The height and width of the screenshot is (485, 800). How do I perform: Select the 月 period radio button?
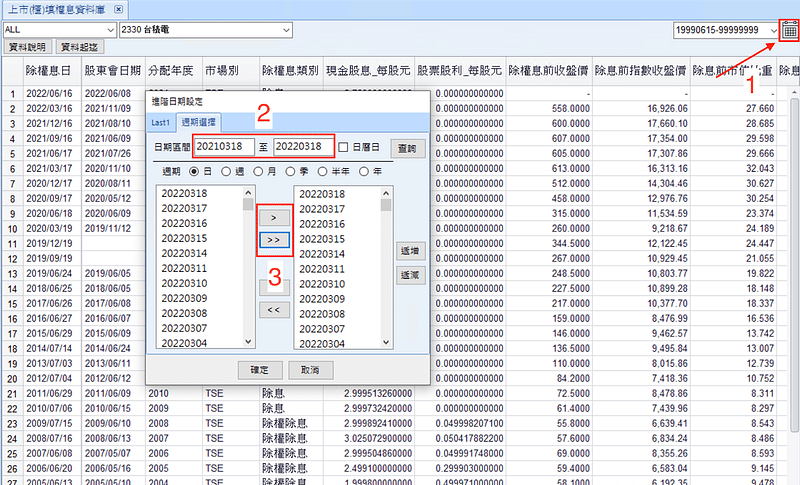click(x=259, y=171)
